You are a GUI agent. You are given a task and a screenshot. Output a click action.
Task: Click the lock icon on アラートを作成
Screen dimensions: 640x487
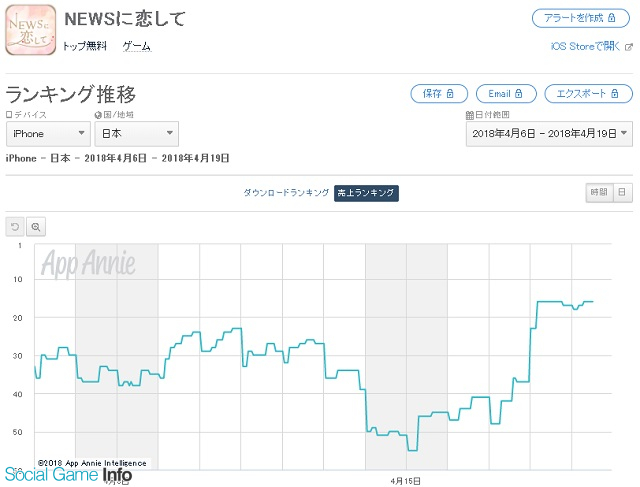(x=612, y=18)
